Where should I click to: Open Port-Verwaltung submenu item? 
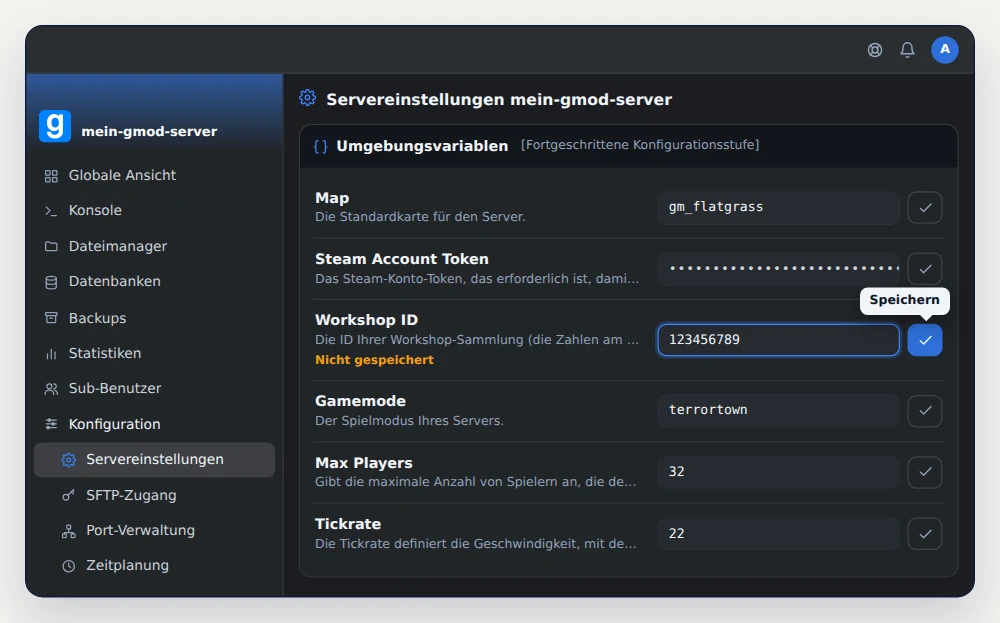(x=154, y=531)
